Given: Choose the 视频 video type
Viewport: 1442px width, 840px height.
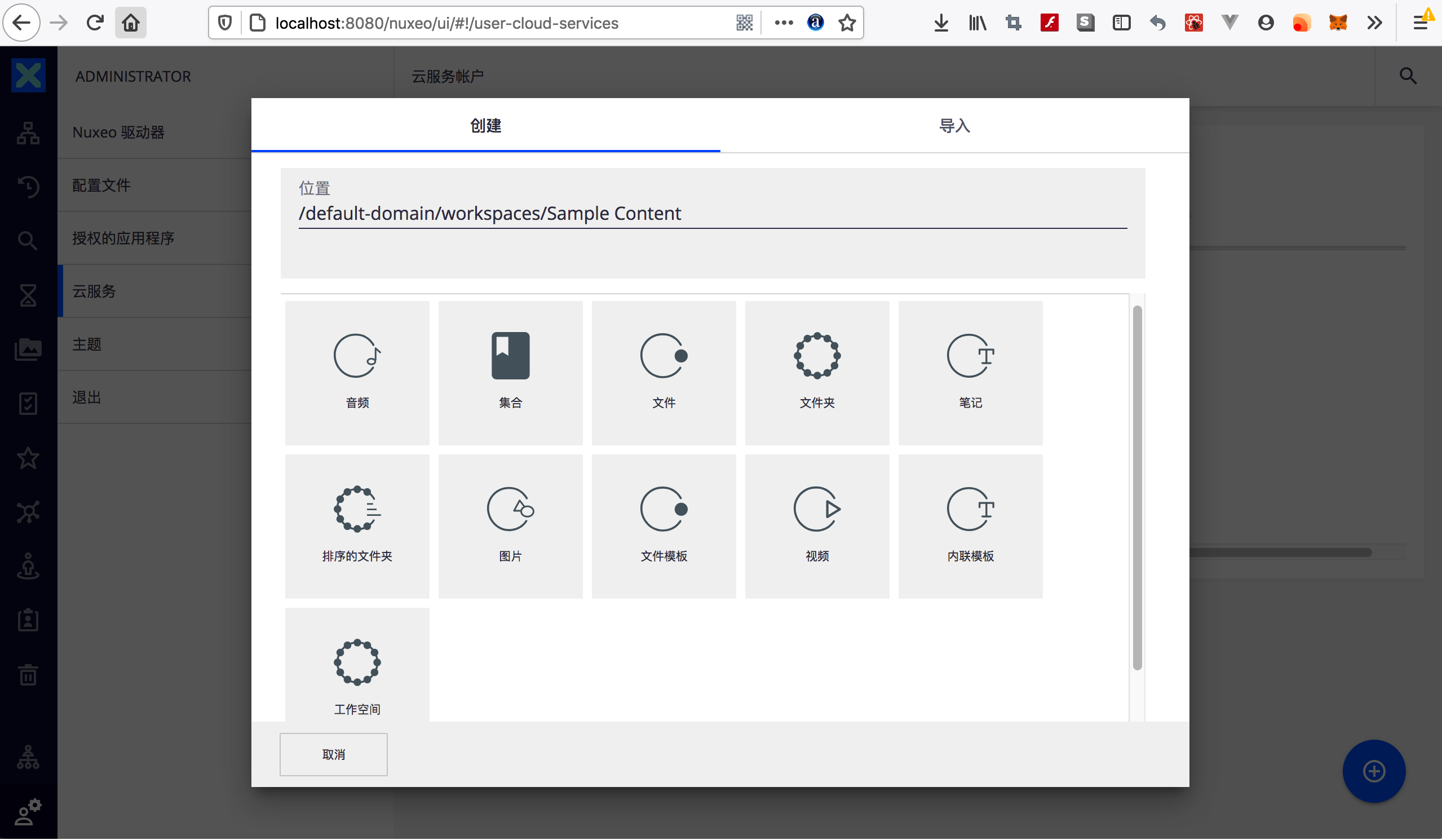Looking at the screenshot, I should pyautogui.click(x=817, y=526).
